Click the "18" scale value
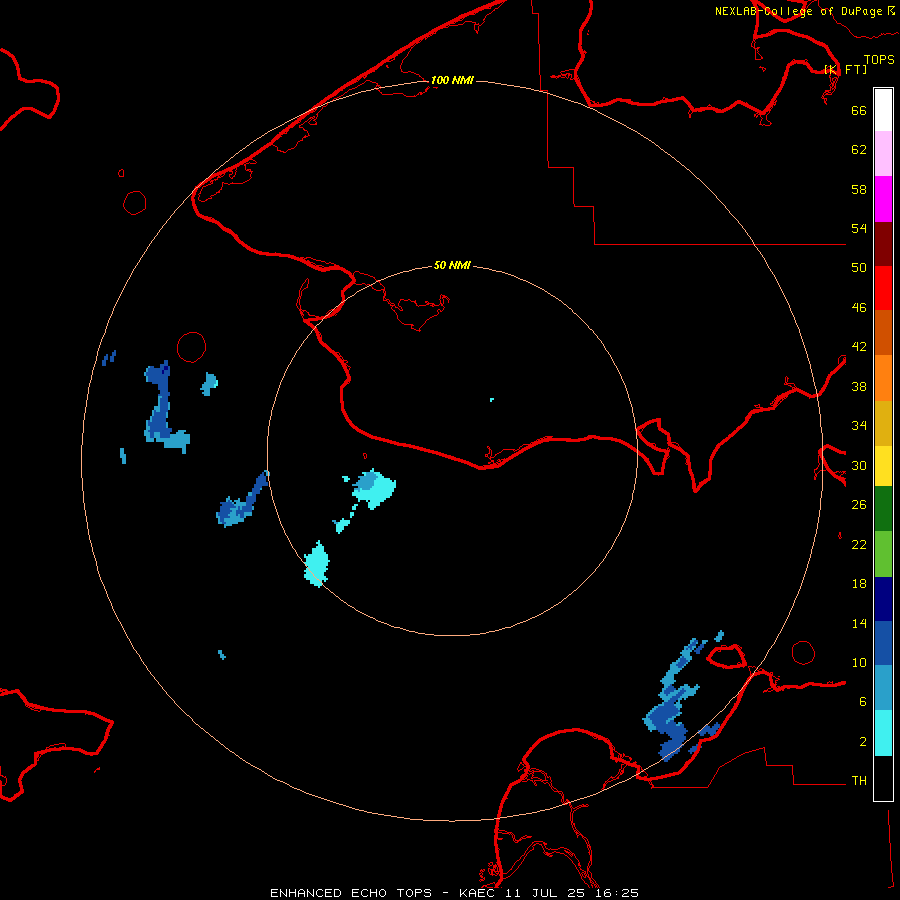Image resolution: width=900 pixels, height=900 pixels. pos(859,584)
